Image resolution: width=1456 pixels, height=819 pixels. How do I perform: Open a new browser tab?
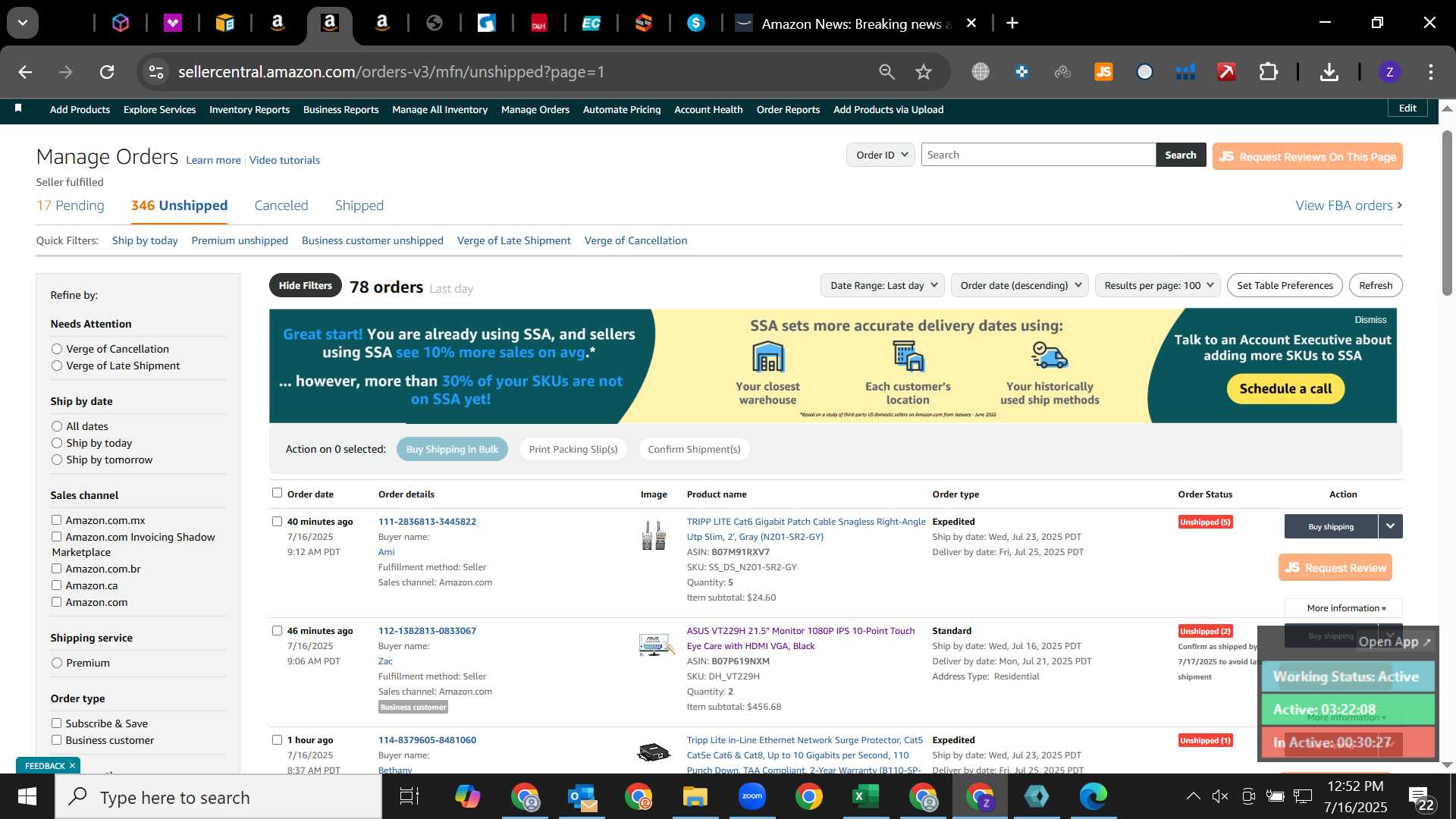(1012, 23)
